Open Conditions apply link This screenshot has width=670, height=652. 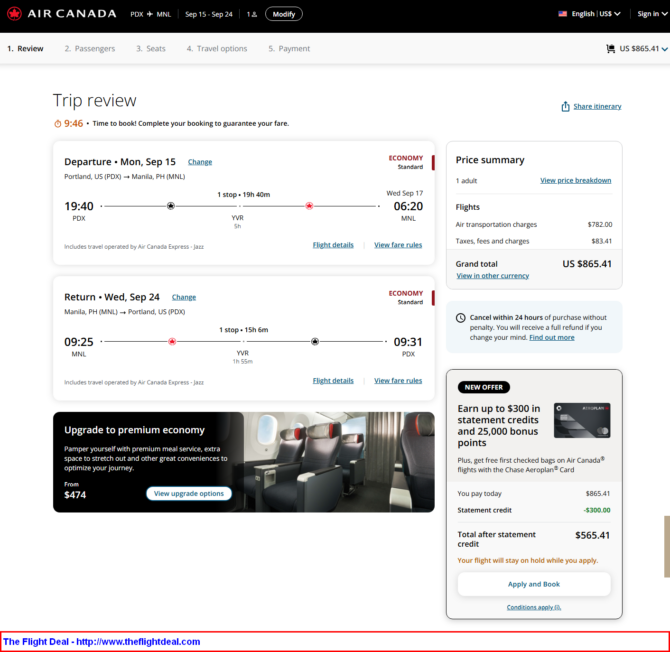click(x=534, y=608)
